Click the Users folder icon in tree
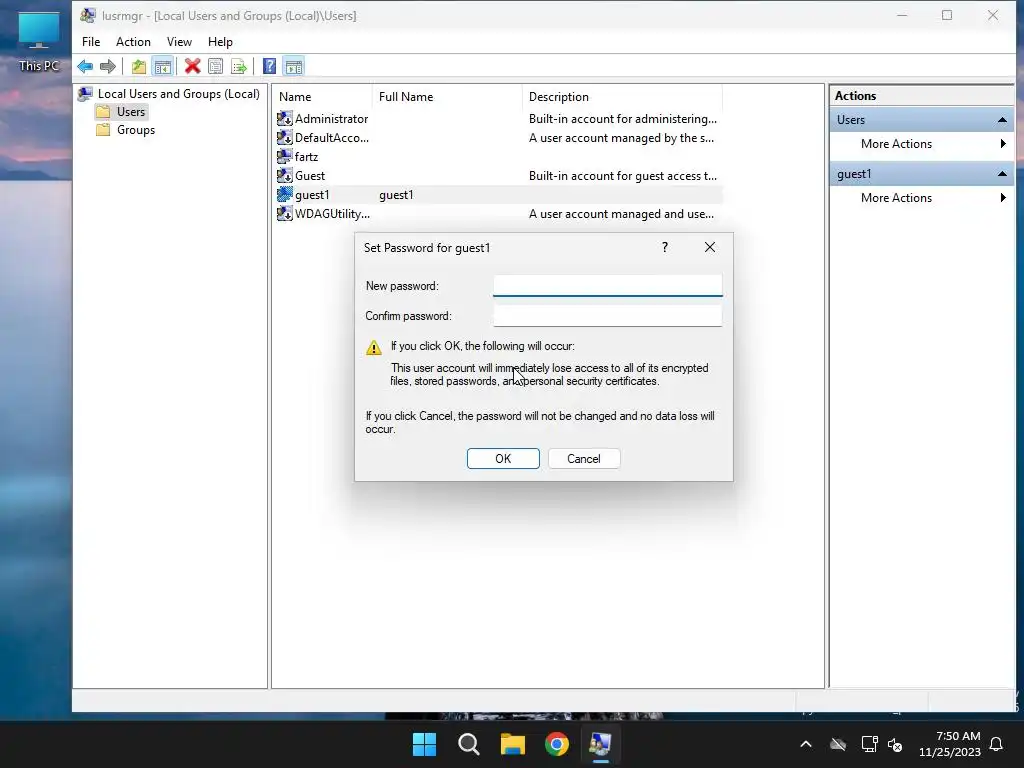Image resolution: width=1024 pixels, height=768 pixels. click(x=103, y=112)
